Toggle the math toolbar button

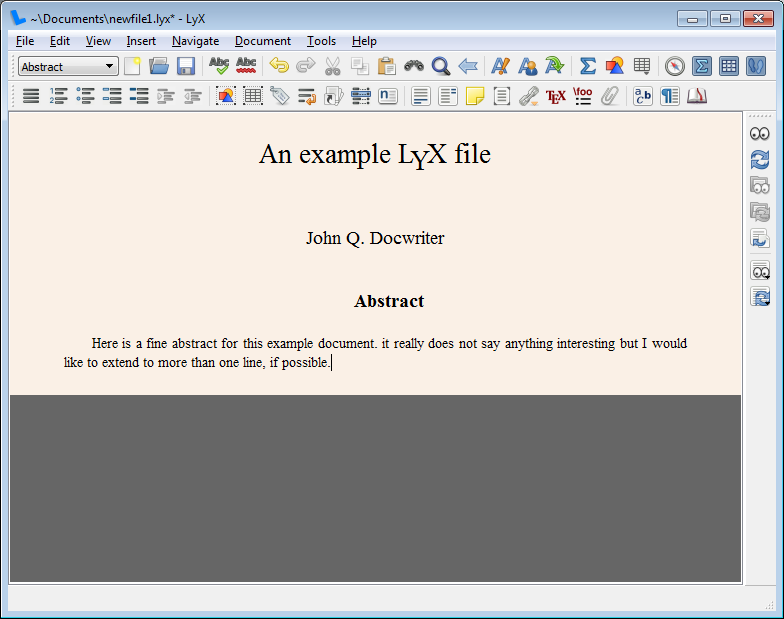click(702, 66)
